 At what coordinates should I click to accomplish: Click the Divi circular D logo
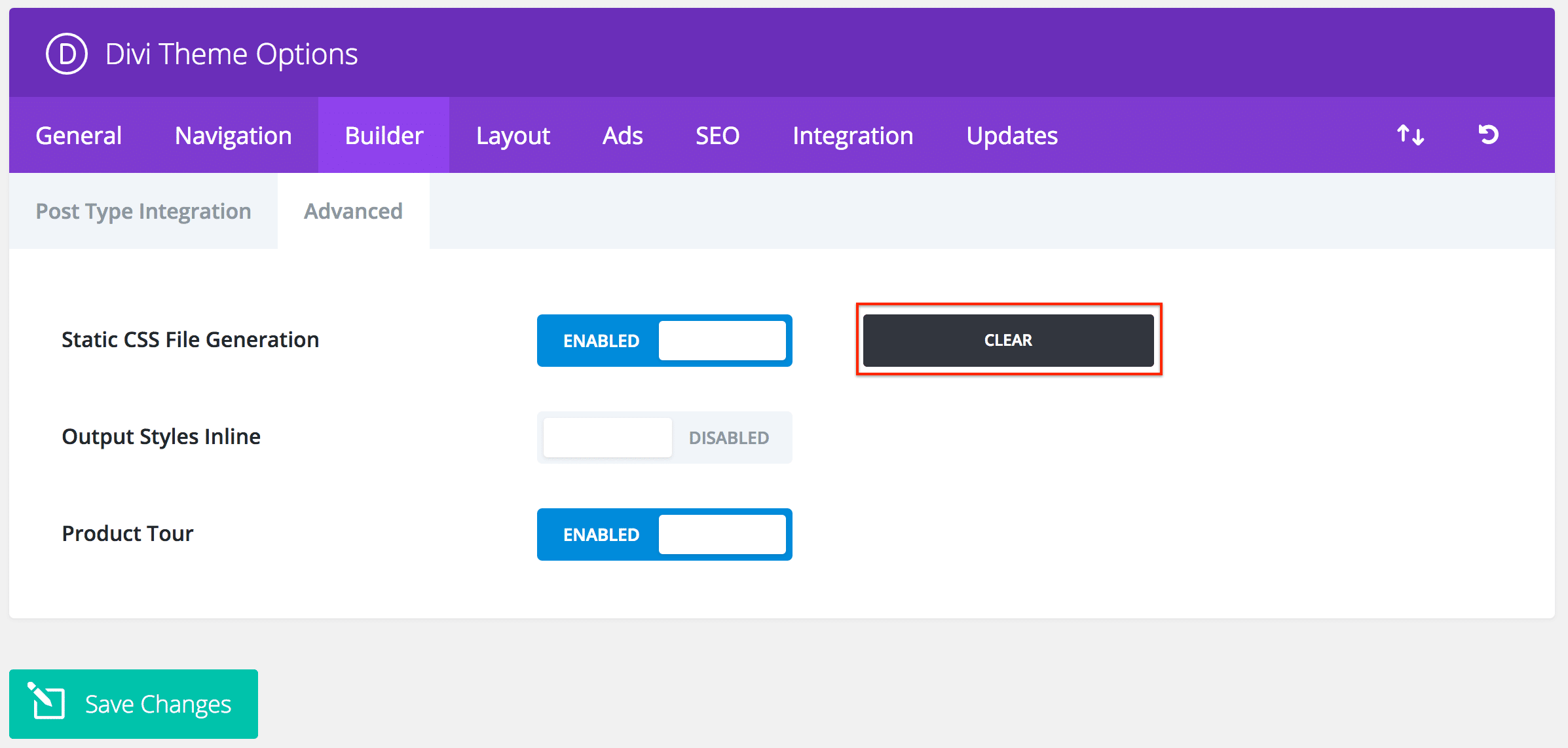point(66,54)
